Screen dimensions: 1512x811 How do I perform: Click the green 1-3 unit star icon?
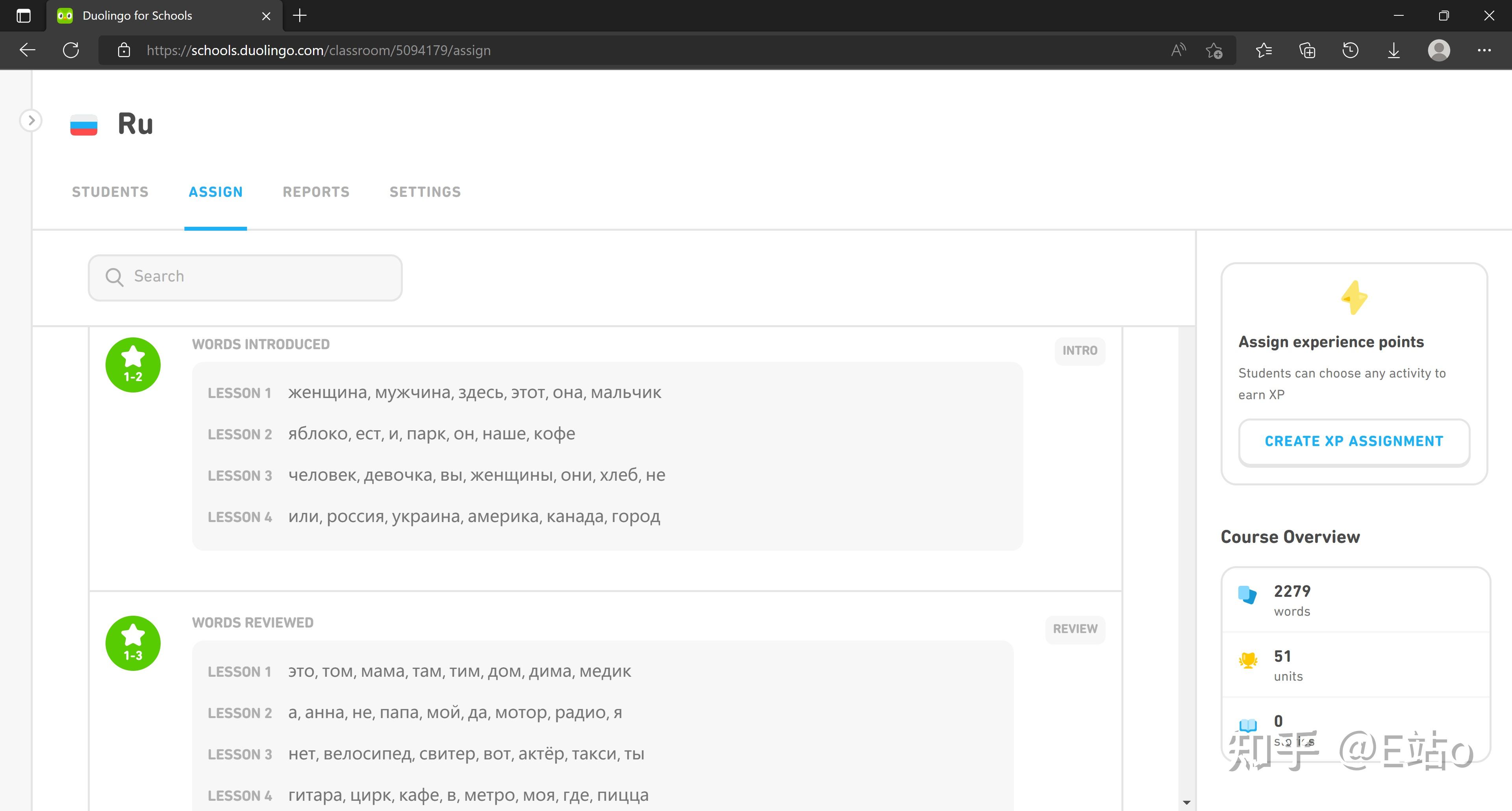coord(133,643)
